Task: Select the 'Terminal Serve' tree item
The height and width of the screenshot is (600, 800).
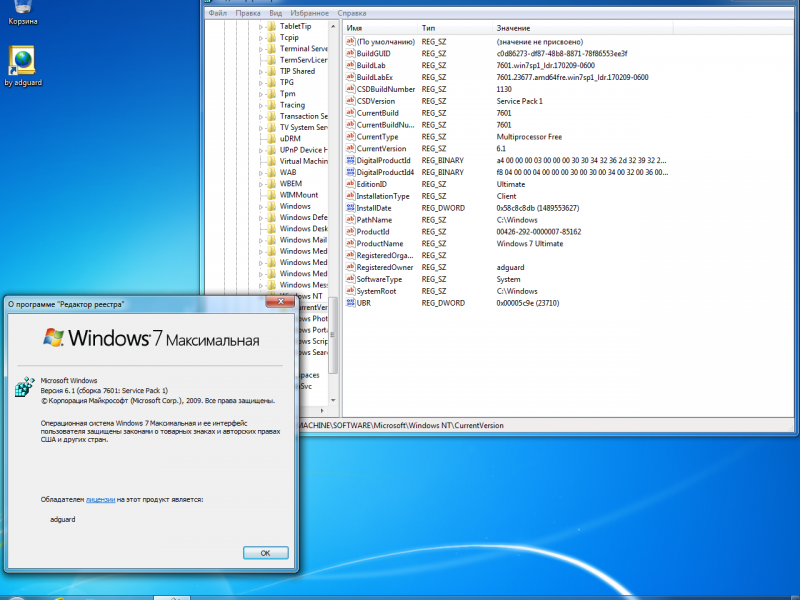Action: tap(304, 48)
